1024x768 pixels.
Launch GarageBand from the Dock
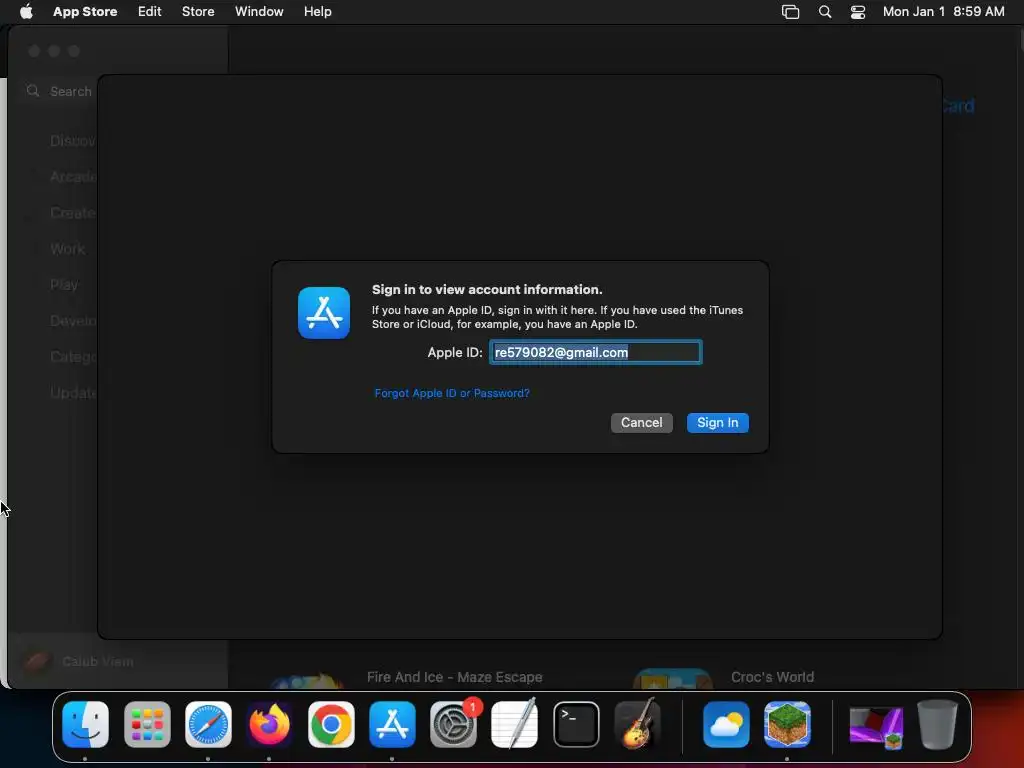click(637, 724)
